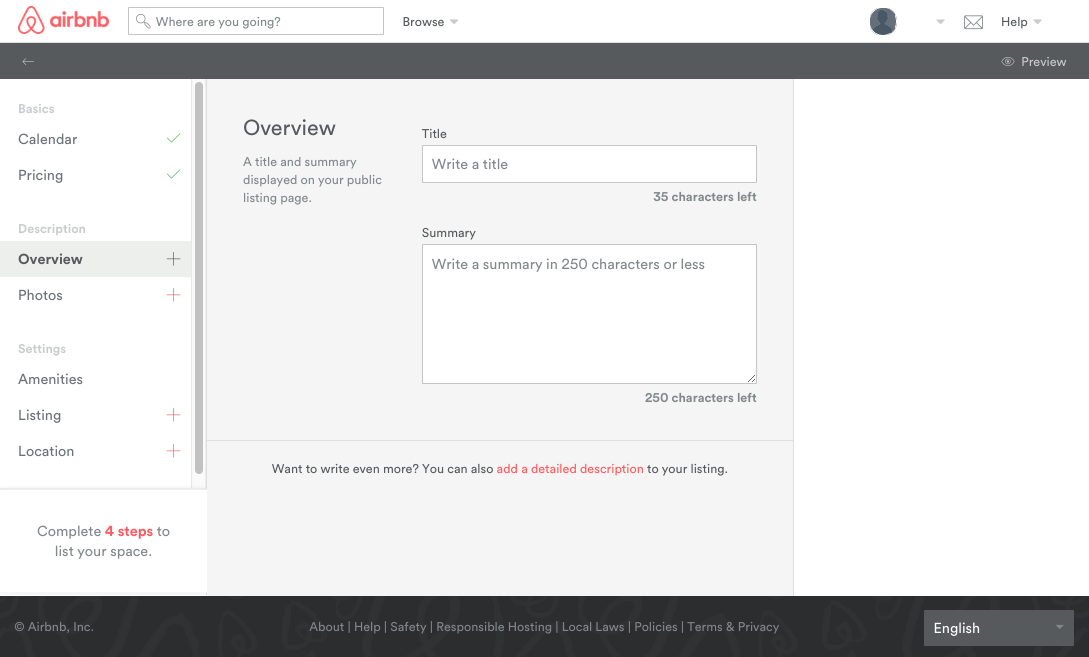Select the Overview section in the sidebar
Viewport: 1089px width, 657px height.
50,259
